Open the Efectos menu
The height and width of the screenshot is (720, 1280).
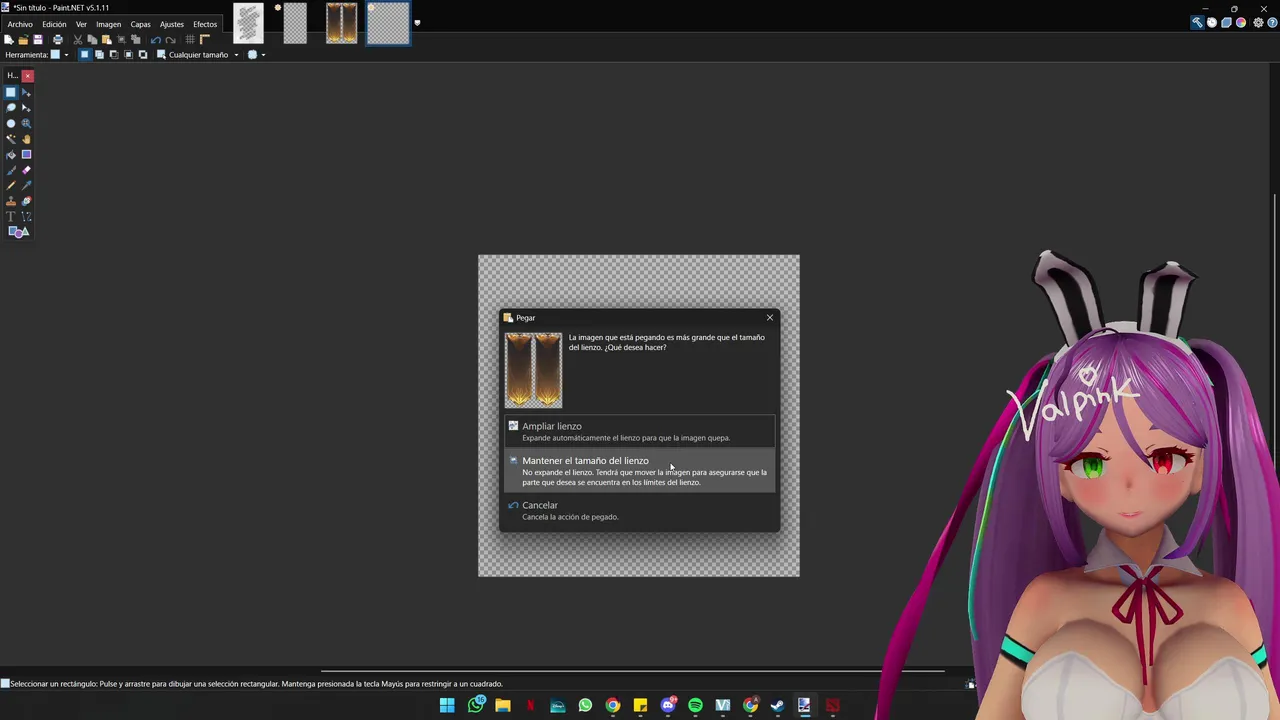coord(205,24)
